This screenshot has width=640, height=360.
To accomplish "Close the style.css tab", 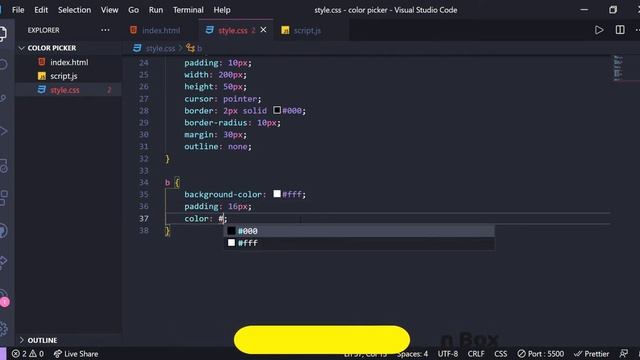I will (x=264, y=30).
